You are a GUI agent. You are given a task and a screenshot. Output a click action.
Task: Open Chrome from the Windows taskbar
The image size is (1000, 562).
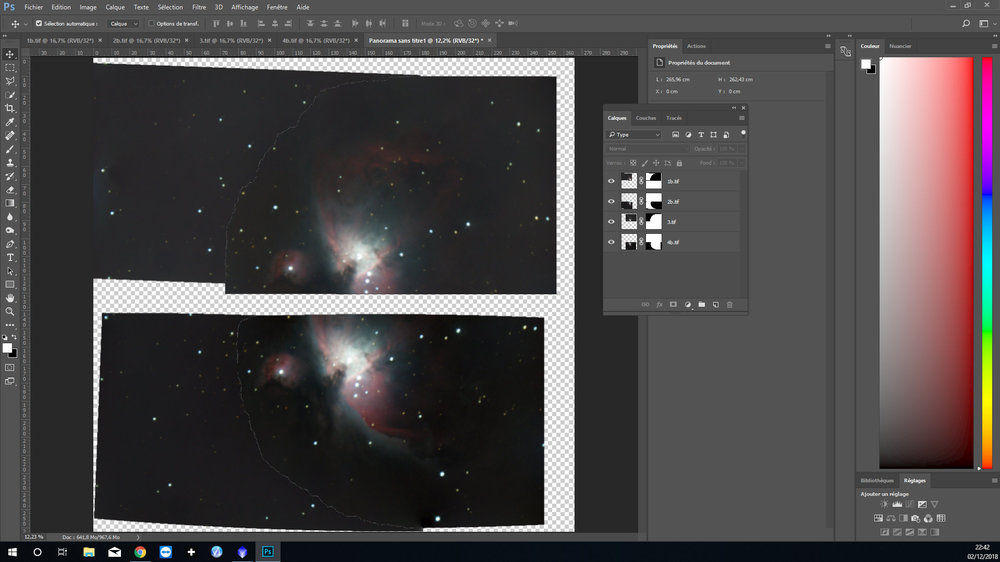(140, 552)
